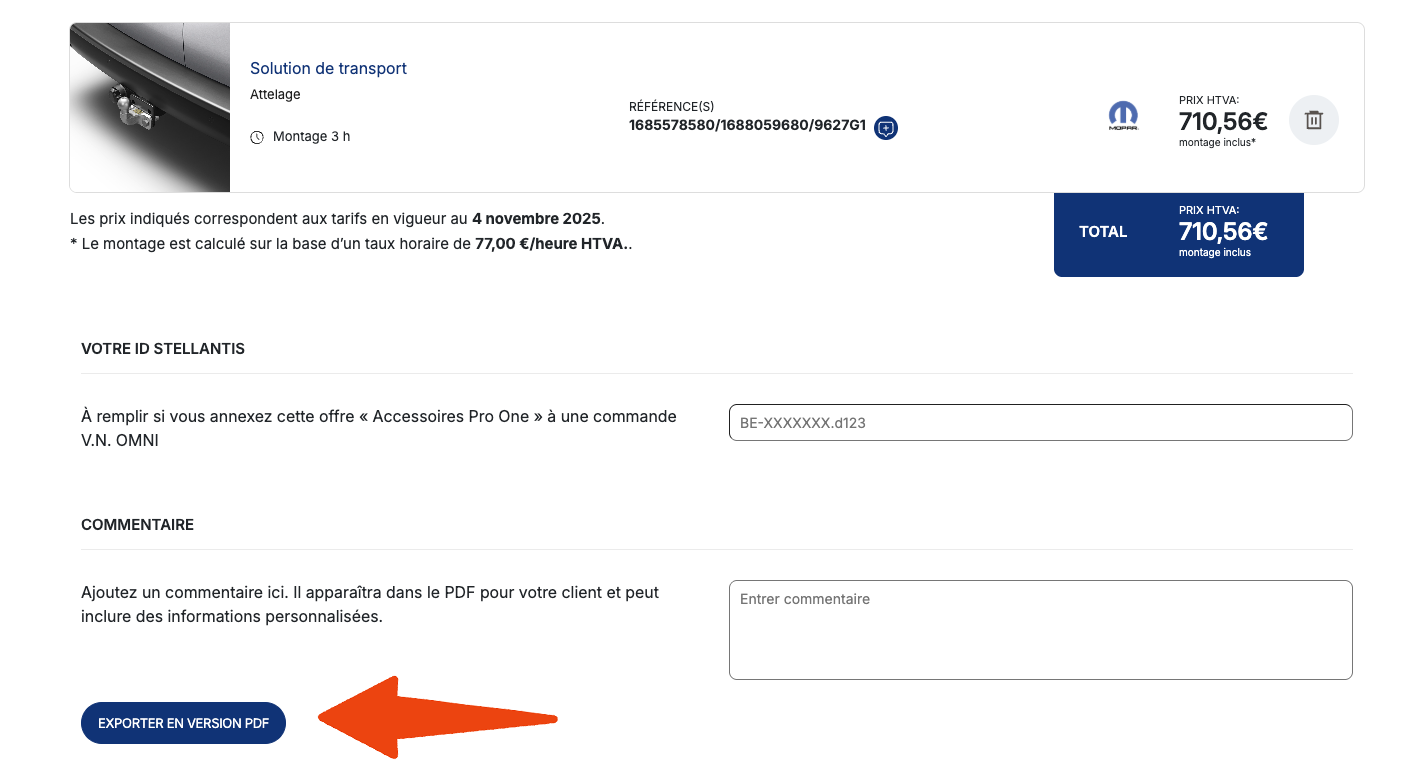Focus the Stellantis ID input field
This screenshot has height=783, width=1415.
pos(1040,423)
